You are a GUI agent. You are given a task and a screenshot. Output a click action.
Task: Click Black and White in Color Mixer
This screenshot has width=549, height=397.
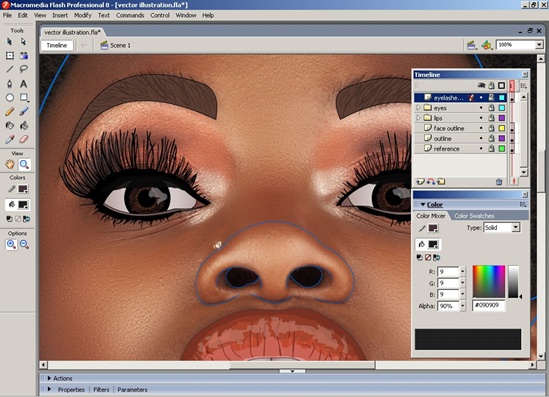tap(419, 258)
